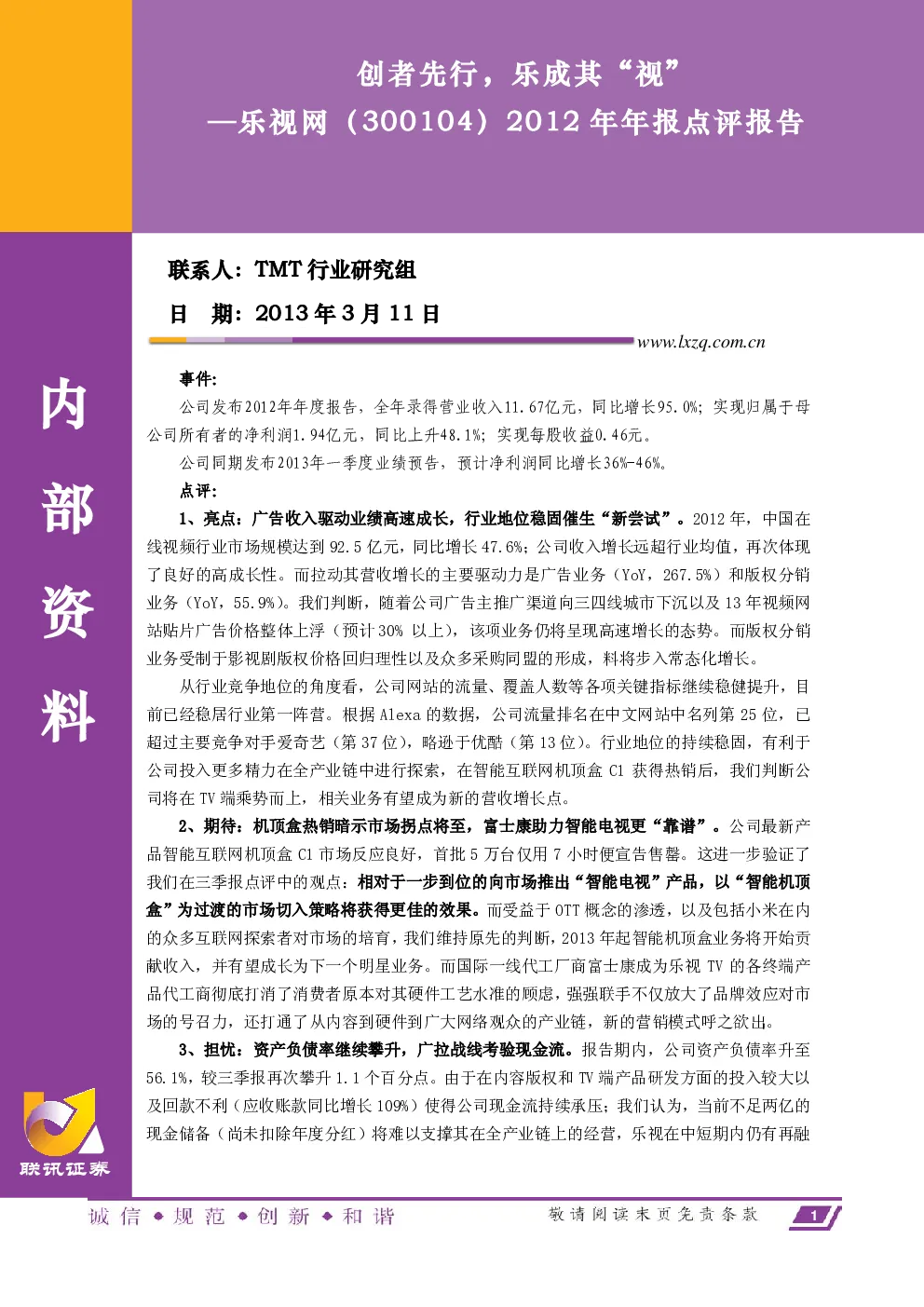The height and width of the screenshot is (1307, 924).
Task: Click the 点评: heading
Action: coord(197,491)
